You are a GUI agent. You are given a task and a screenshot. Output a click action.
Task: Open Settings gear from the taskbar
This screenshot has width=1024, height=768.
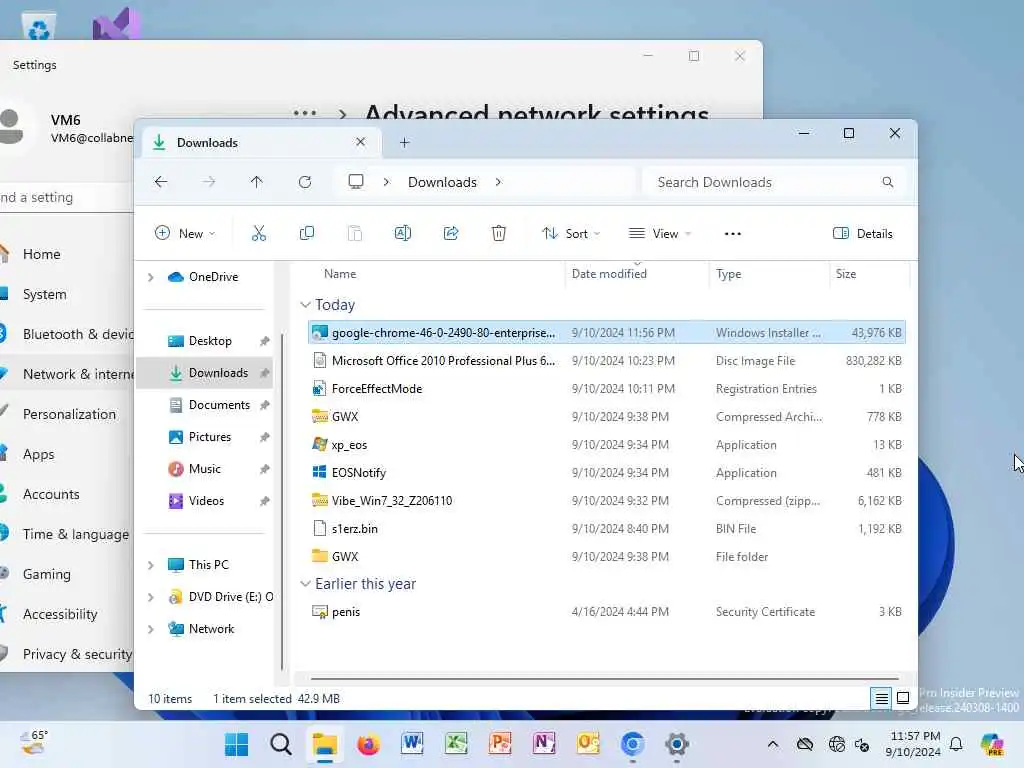[x=677, y=744]
